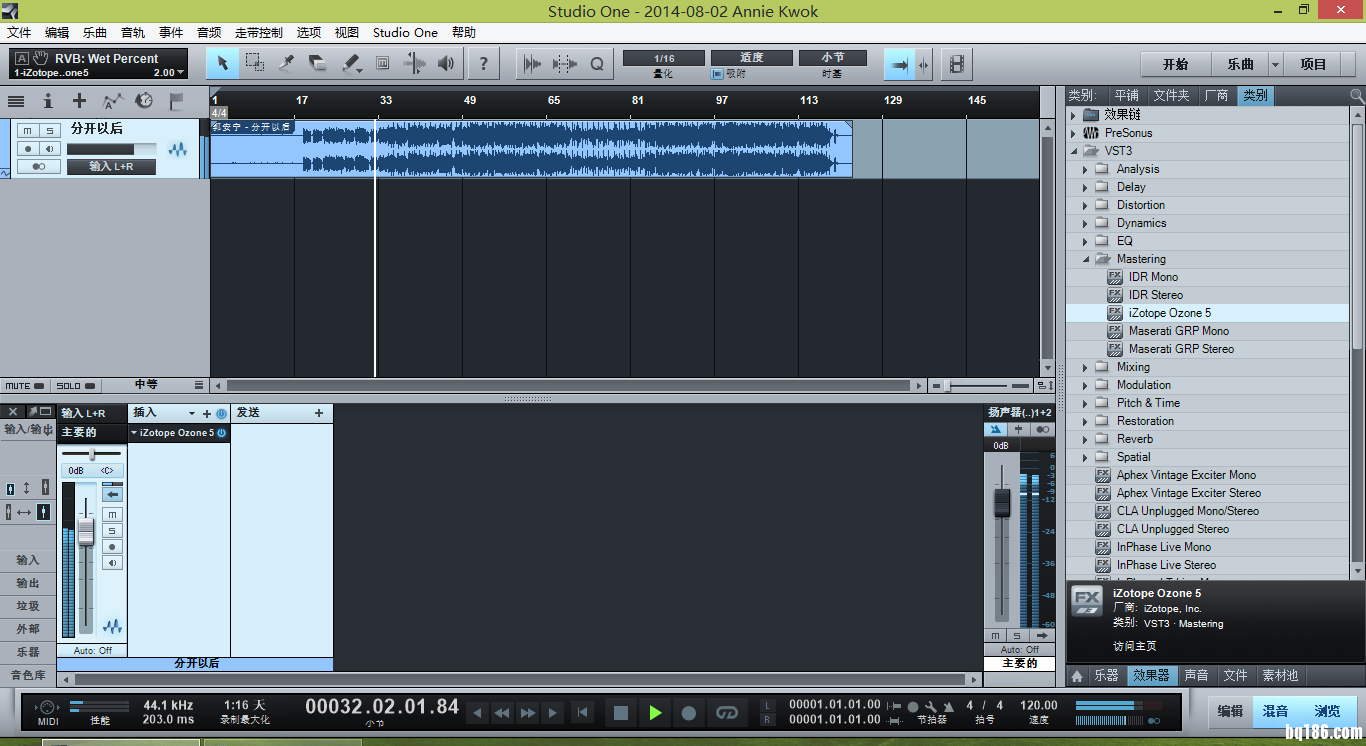This screenshot has width=1366, height=746.
Task: Open the 走带控制 menu
Action: point(259,32)
